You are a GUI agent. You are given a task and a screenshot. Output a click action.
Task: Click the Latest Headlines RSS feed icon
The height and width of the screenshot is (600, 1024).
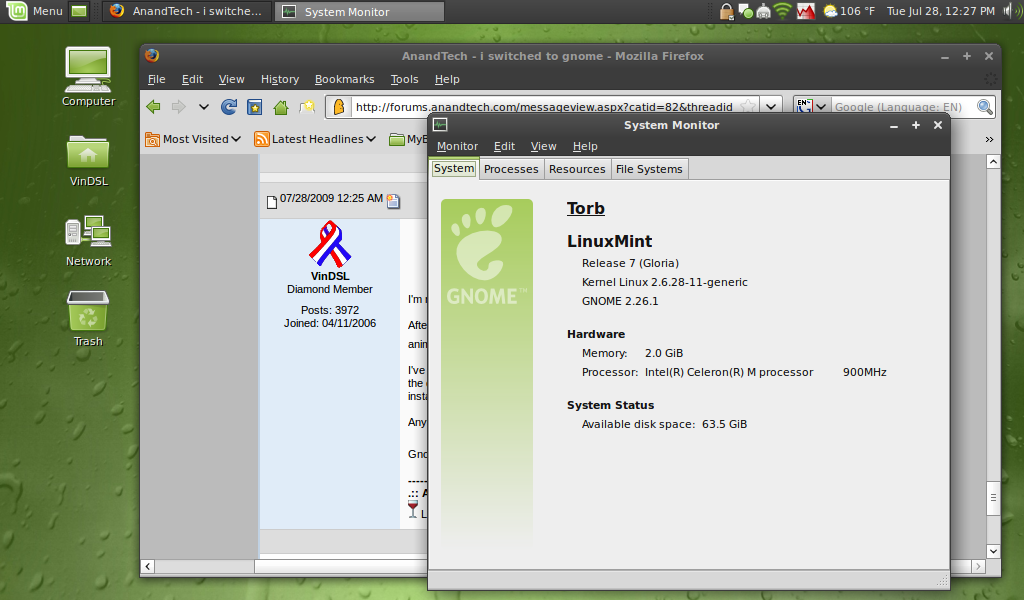(x=262, y=139)
